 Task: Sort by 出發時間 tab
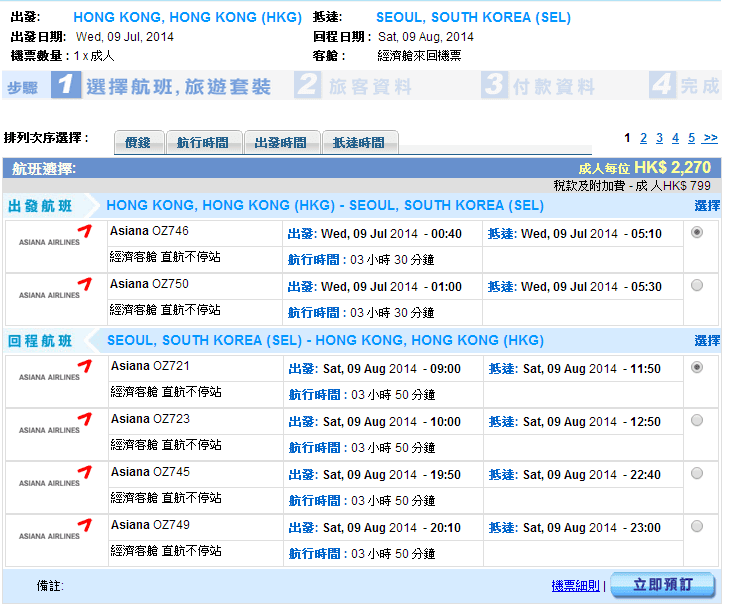(282, 143)
